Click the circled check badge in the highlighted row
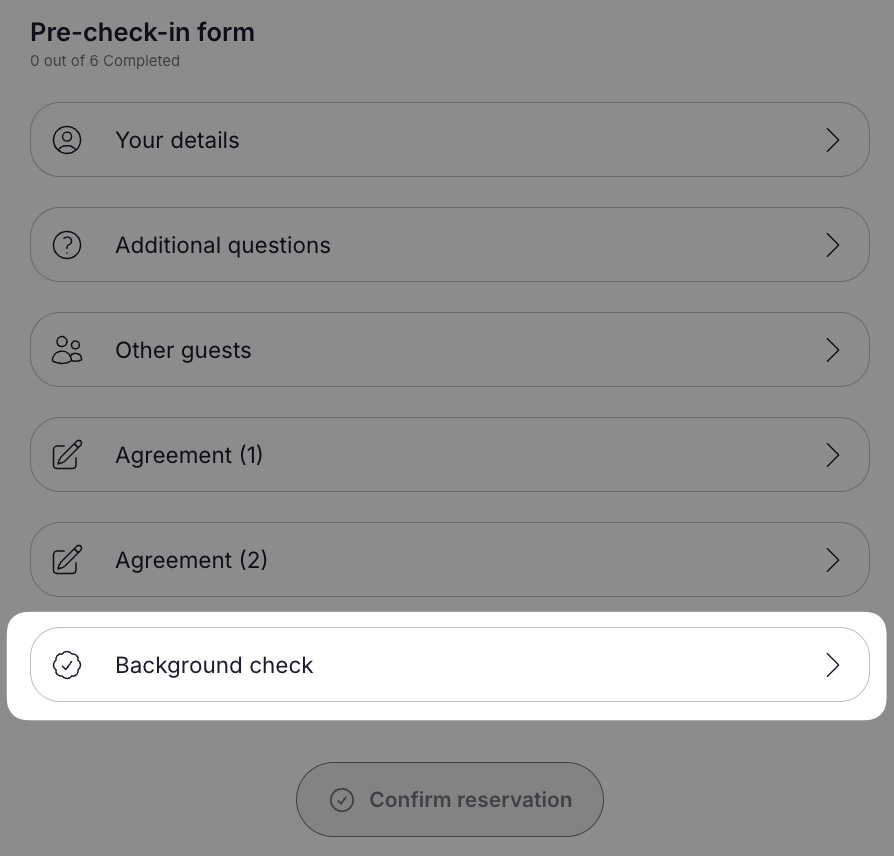This screenshot has width=894, height=856. 66,665
